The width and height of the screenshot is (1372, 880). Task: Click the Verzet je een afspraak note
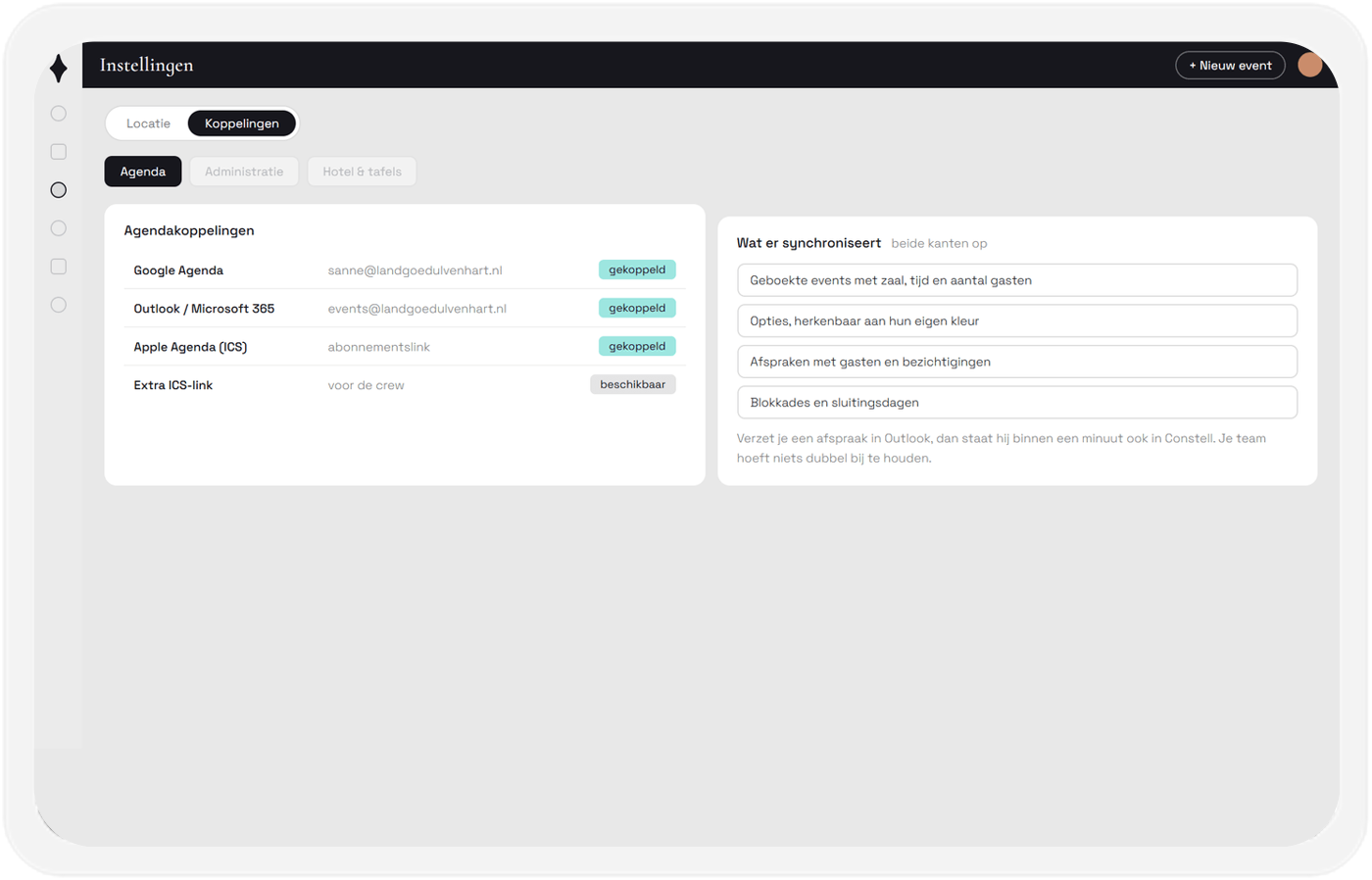1002,448
